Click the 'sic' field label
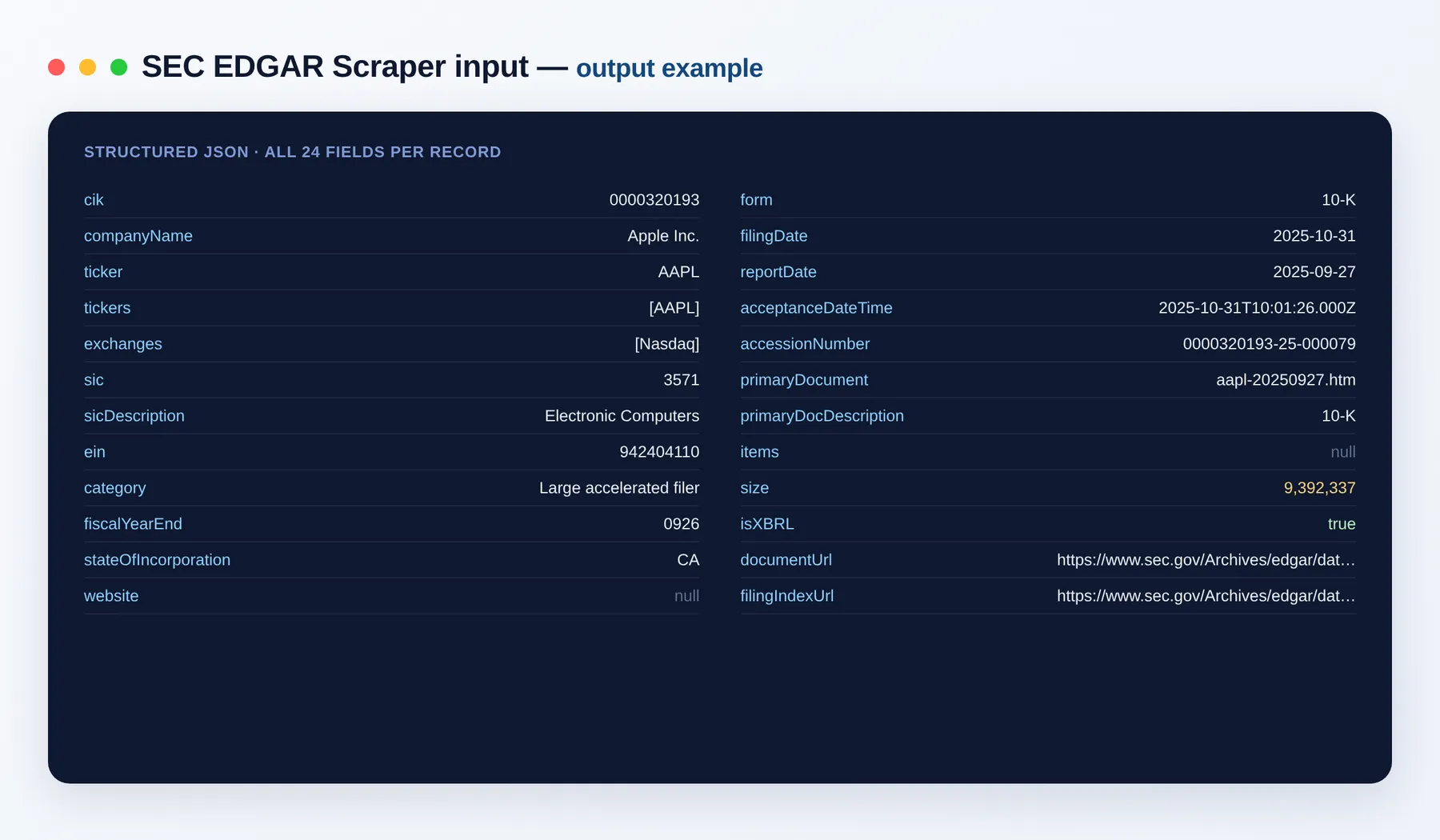1440x840 pixels. (94, 380)
